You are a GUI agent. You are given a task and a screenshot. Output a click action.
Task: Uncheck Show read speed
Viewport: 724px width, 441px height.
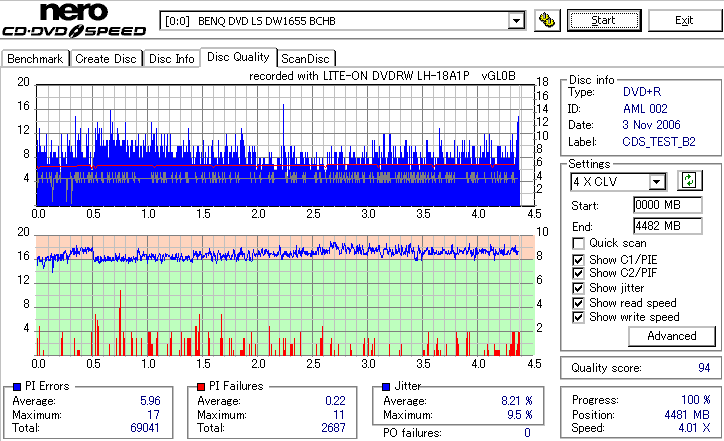(x=578, y=303)
